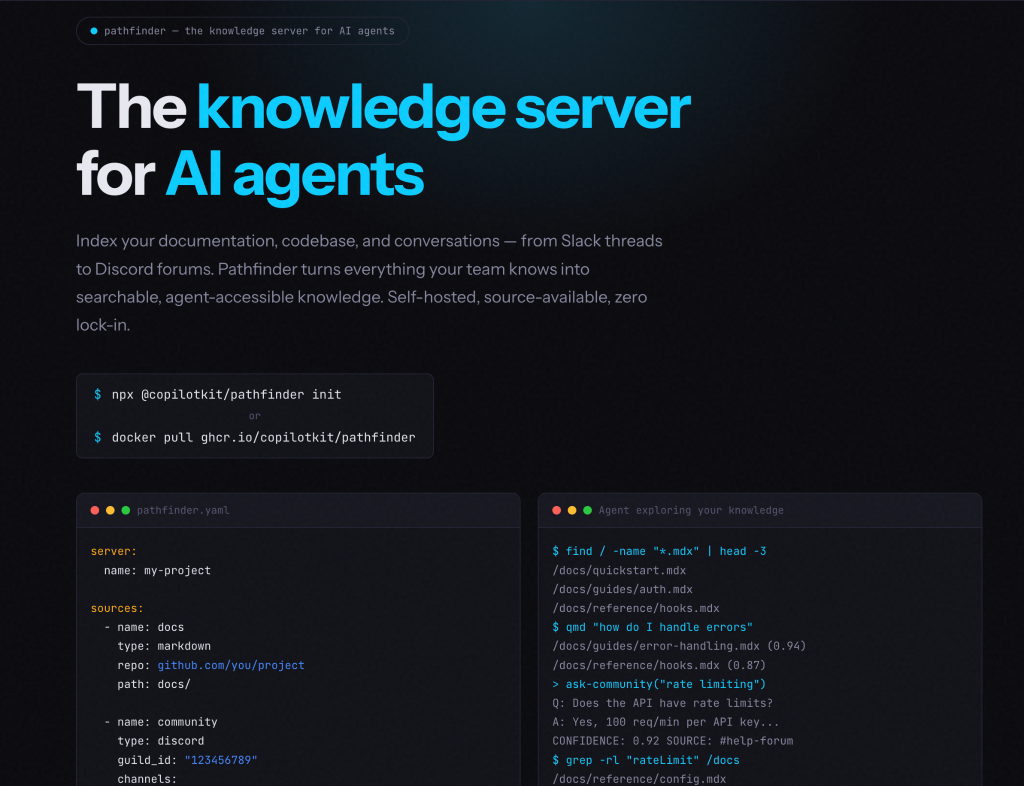The height and width of the screenshot is (786, 1024).
Task: Click the cyan dot in the pathfinder badge
Action: coord(93,31)
